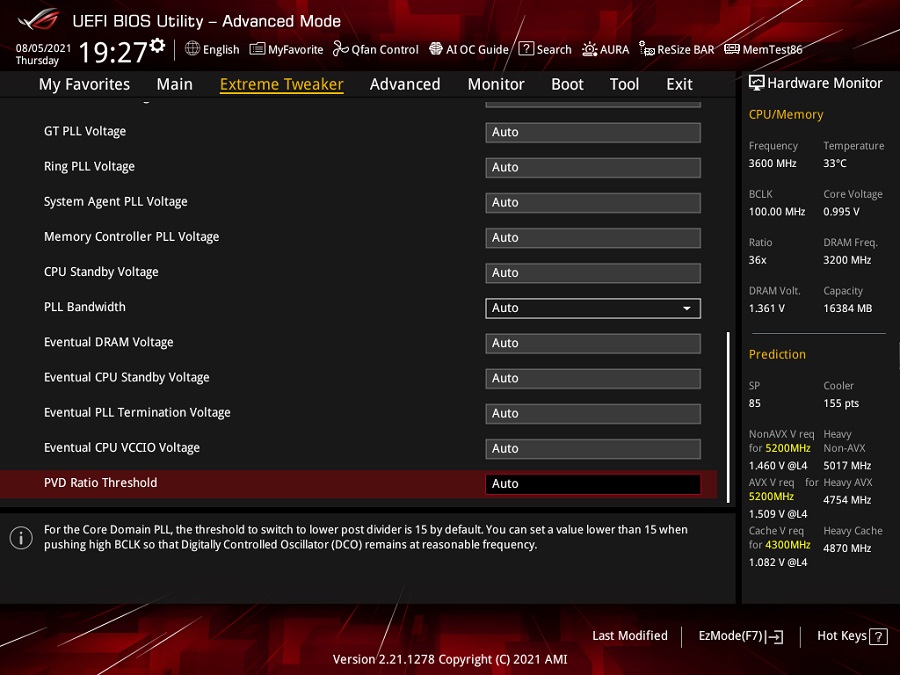The height and width of the screenshot is (675, 900).
Task: Click the Search button label
Action: 554,50
